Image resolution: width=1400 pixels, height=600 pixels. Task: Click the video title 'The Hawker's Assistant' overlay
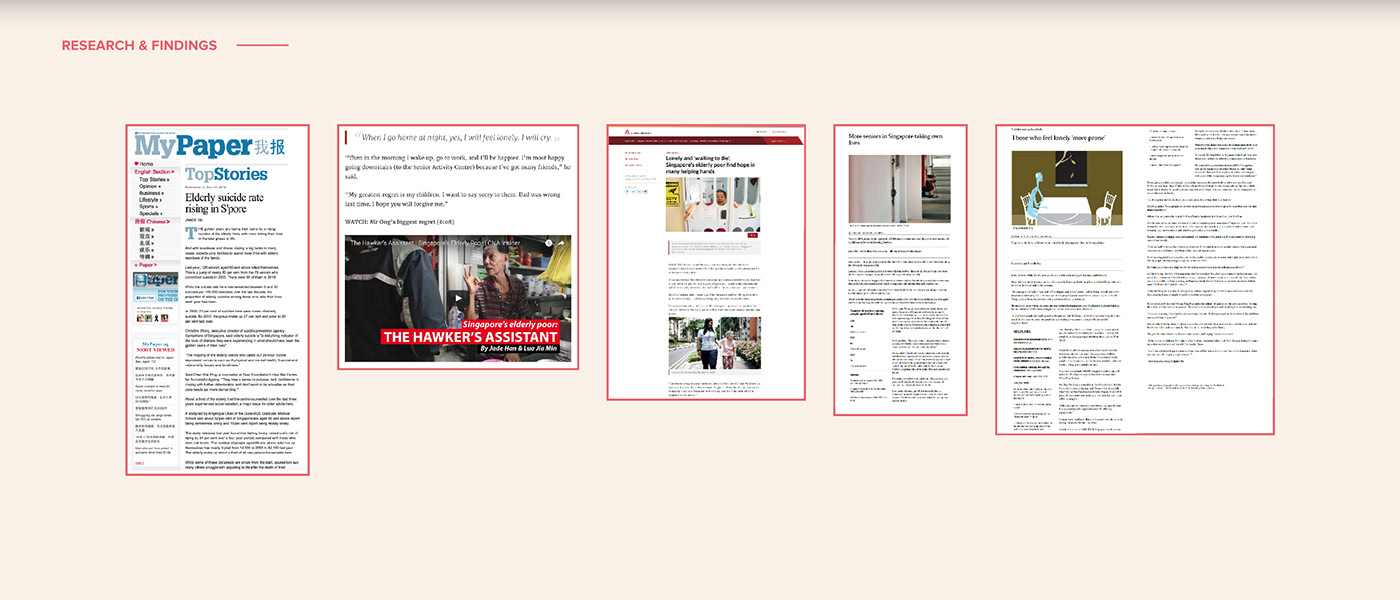(434, 243)
